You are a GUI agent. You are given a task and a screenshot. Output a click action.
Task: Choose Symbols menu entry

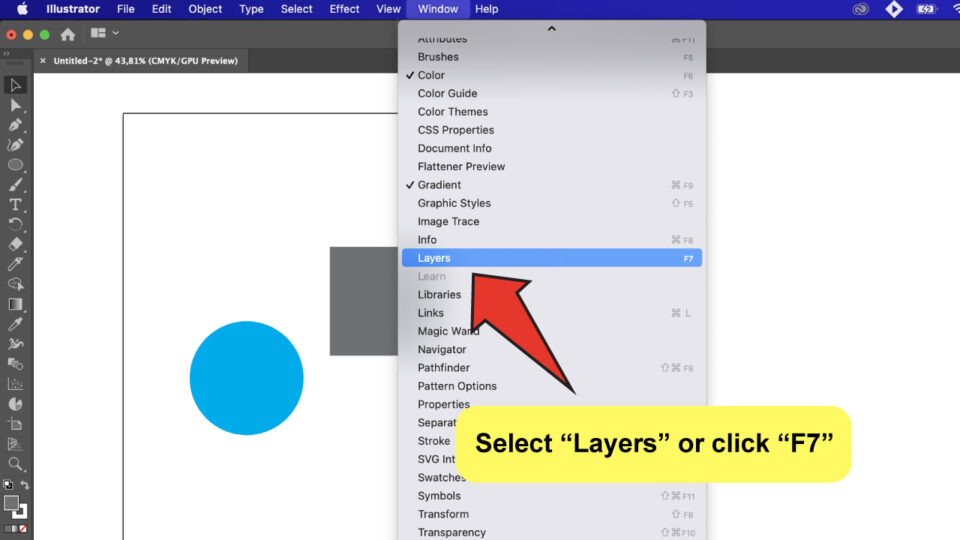pos(552,496)
